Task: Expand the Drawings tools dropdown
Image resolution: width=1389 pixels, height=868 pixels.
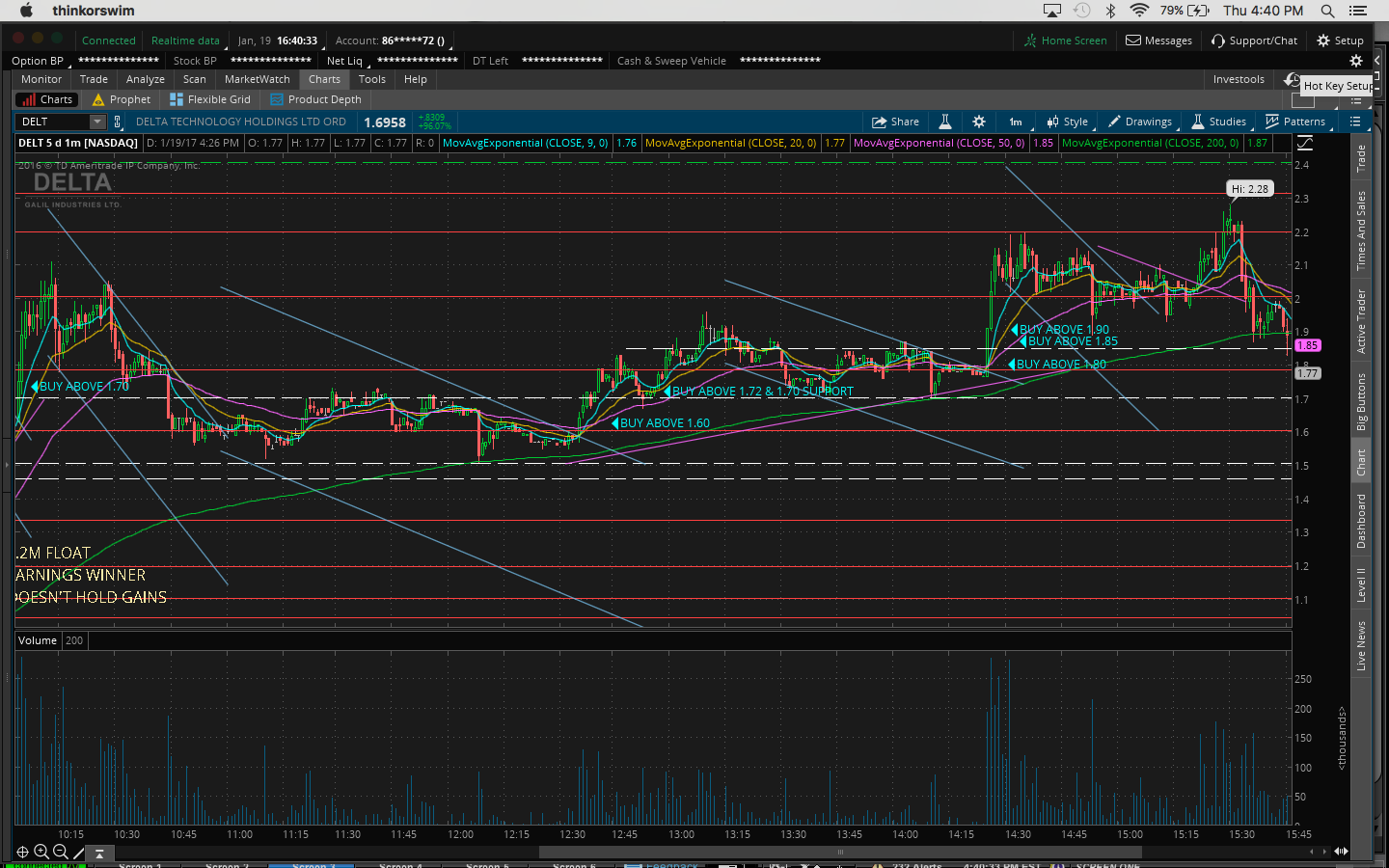Action: [1140, 122]
